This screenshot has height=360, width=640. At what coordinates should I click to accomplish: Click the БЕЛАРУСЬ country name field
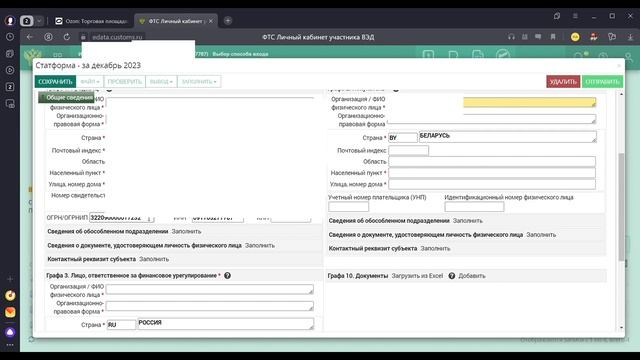(508, 137)
